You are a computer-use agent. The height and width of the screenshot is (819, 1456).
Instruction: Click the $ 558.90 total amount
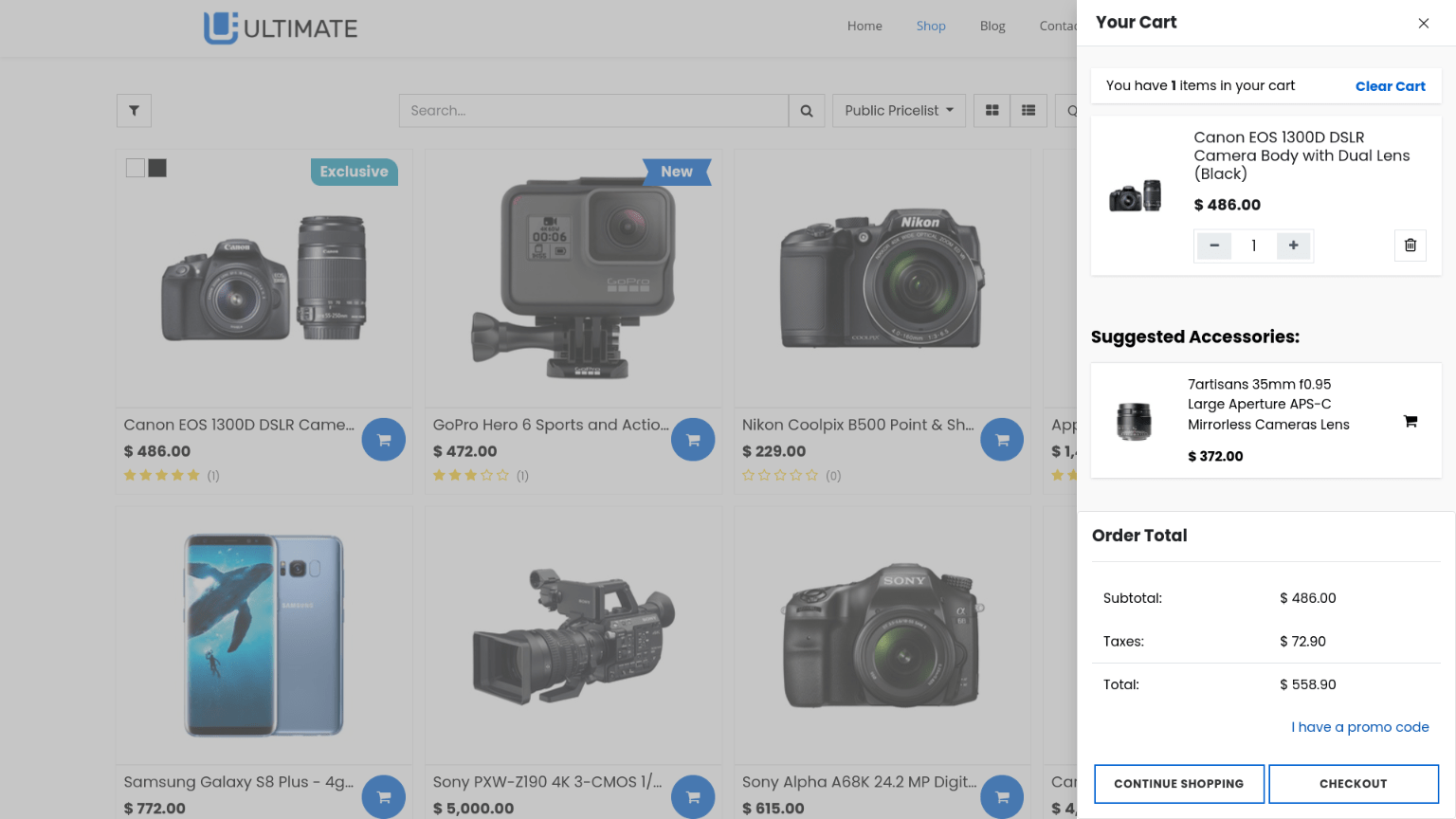pyautogui.click(x=1308, y=684)
